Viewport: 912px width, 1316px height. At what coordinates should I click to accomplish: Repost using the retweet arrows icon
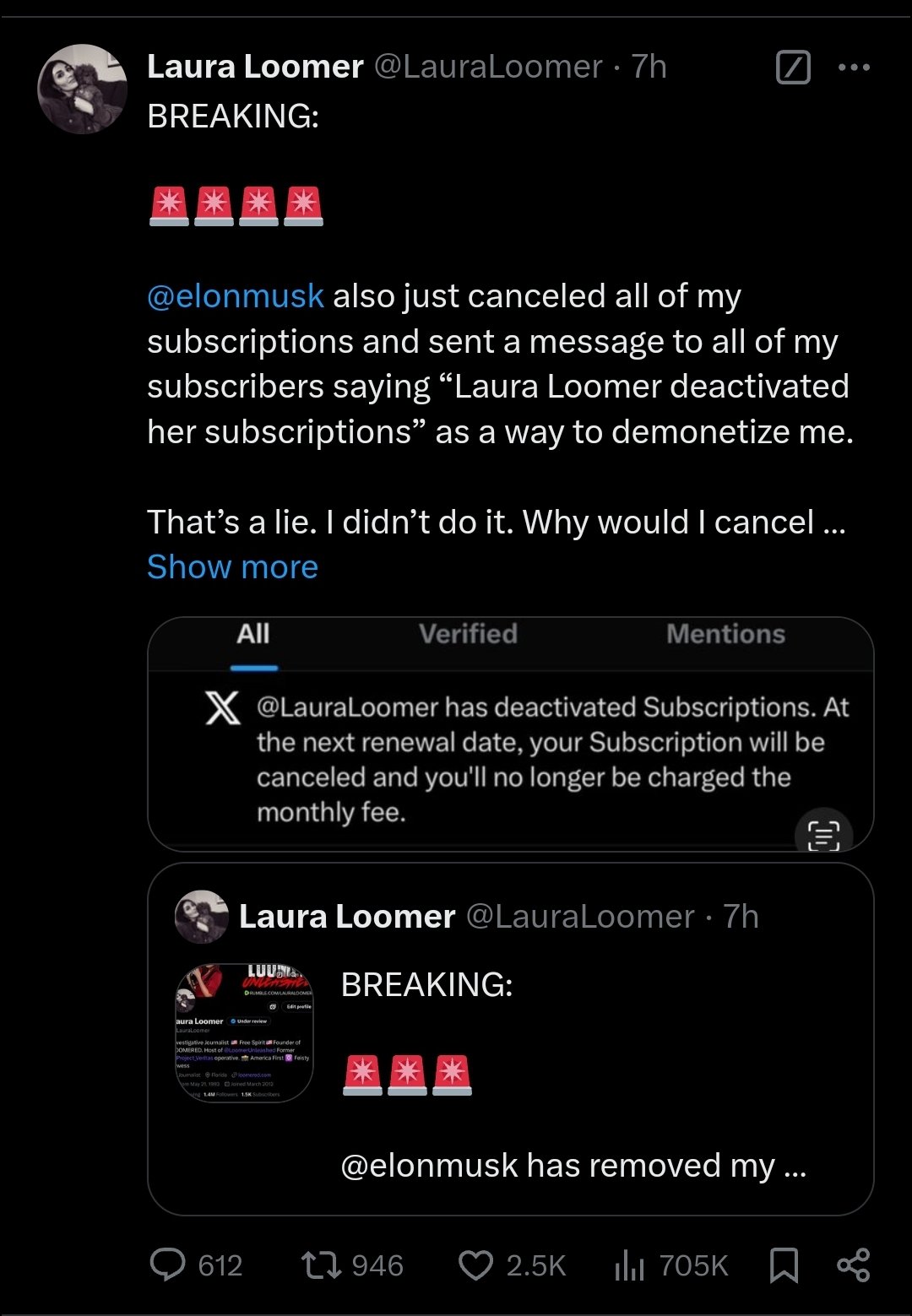tap(321, 1265)
